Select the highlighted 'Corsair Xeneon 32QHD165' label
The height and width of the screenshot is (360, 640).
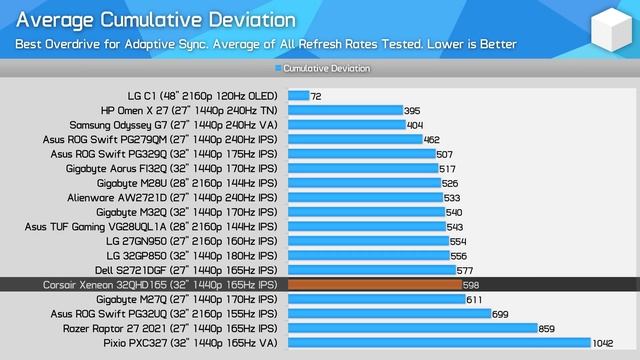coord(160,285)
